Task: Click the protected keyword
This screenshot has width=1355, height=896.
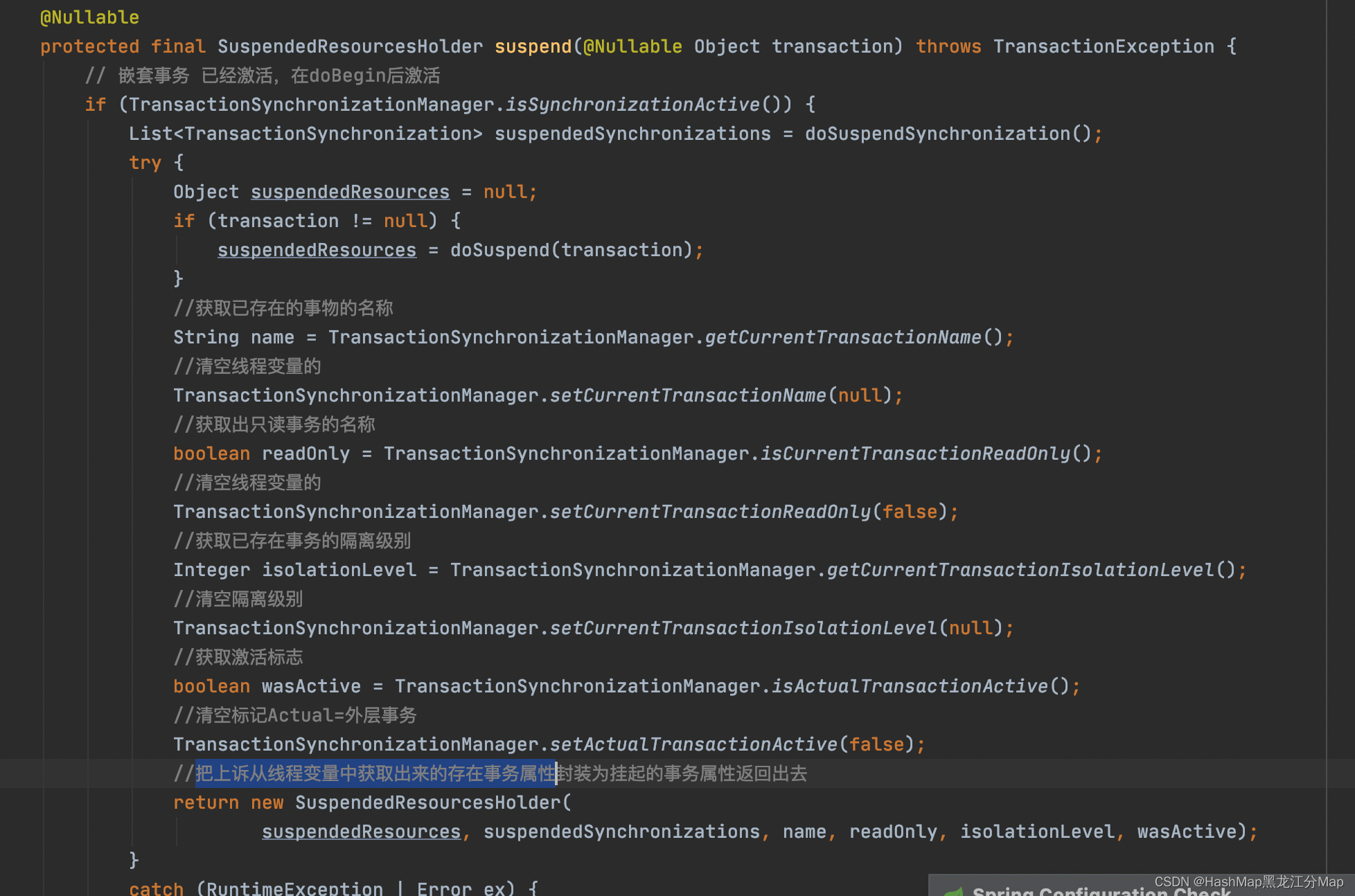Action: (89, 46)
